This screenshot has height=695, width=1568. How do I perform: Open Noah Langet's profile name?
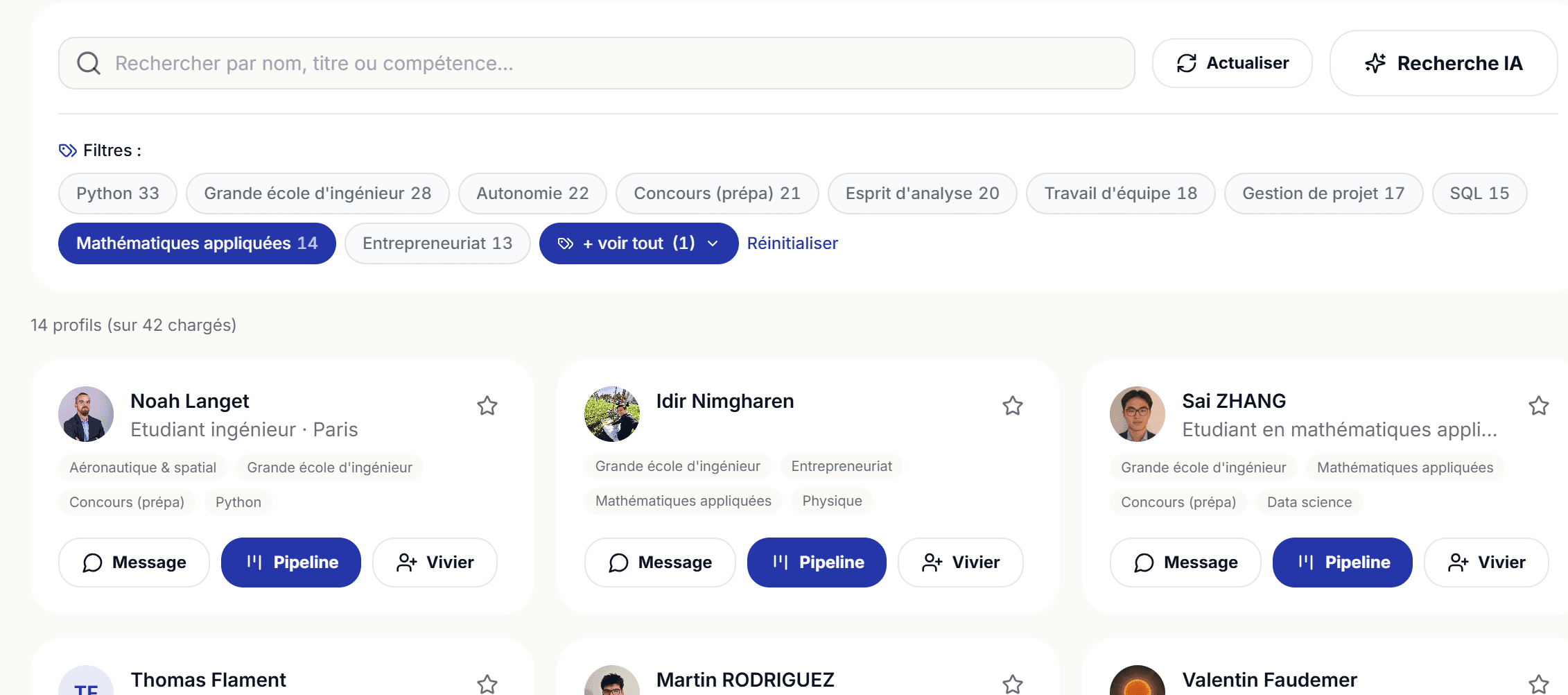click(190, 401)
